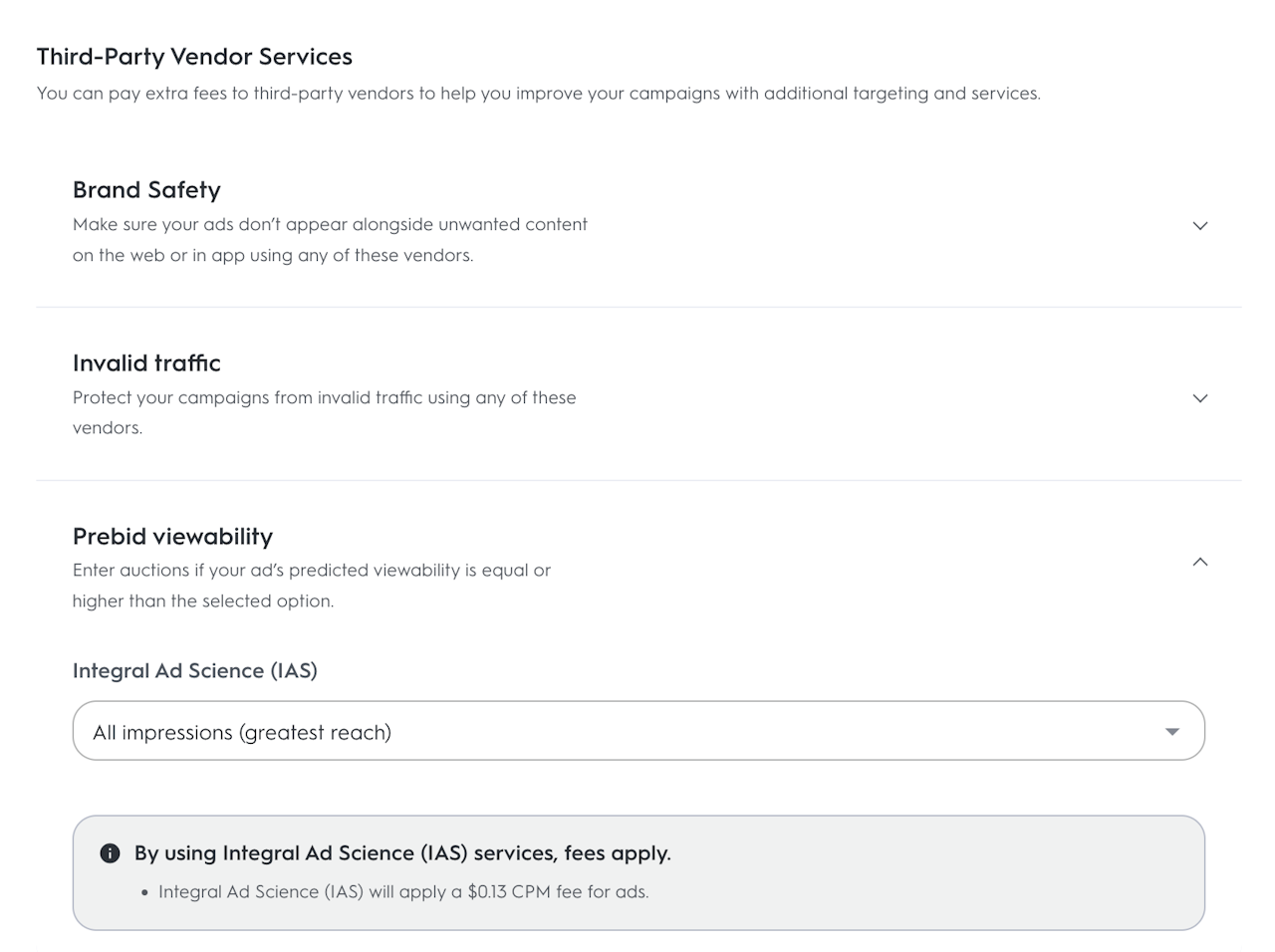Image resolution: width=1275 pixels, height=952 pixels.
Task: Click the Brand Safety description text
Action: pyautogui.click(x=330, y=240)
